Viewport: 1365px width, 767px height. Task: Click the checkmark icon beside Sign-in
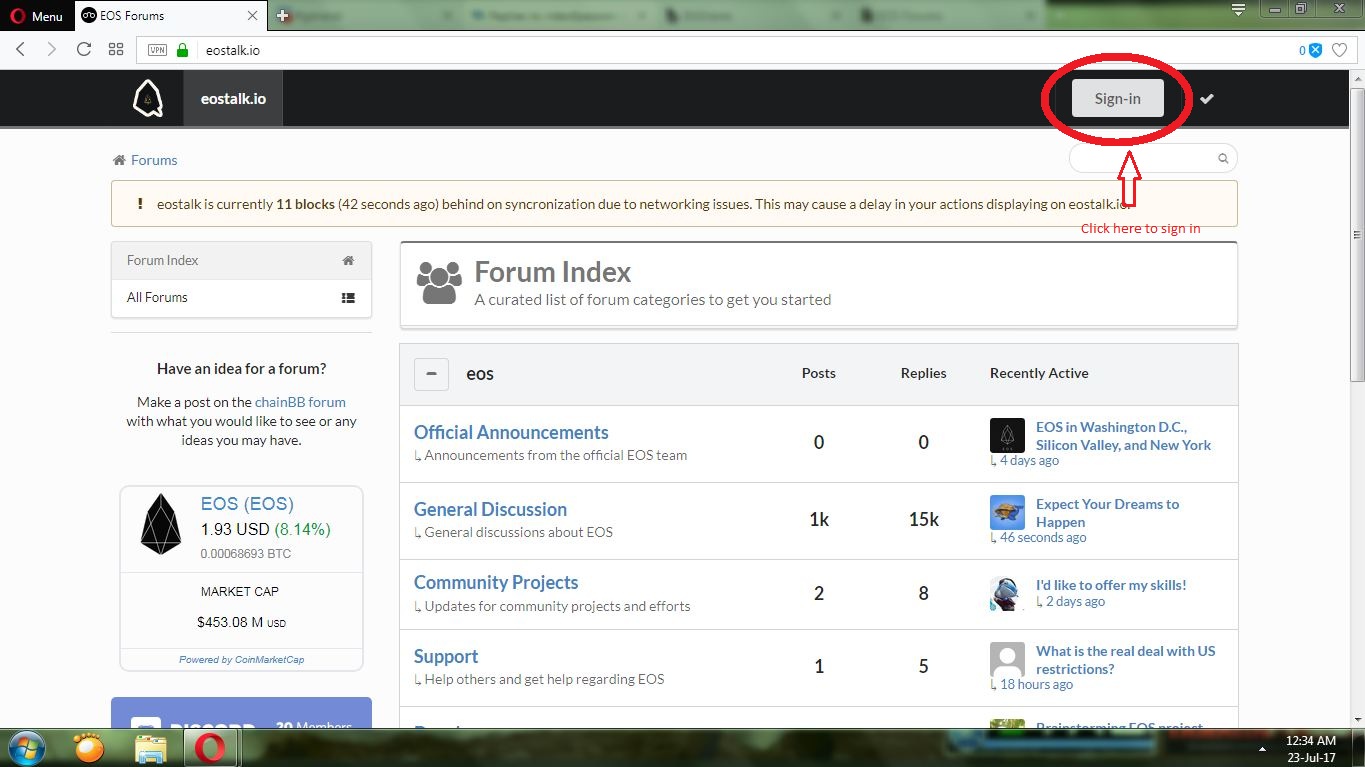click(1207, 98)
